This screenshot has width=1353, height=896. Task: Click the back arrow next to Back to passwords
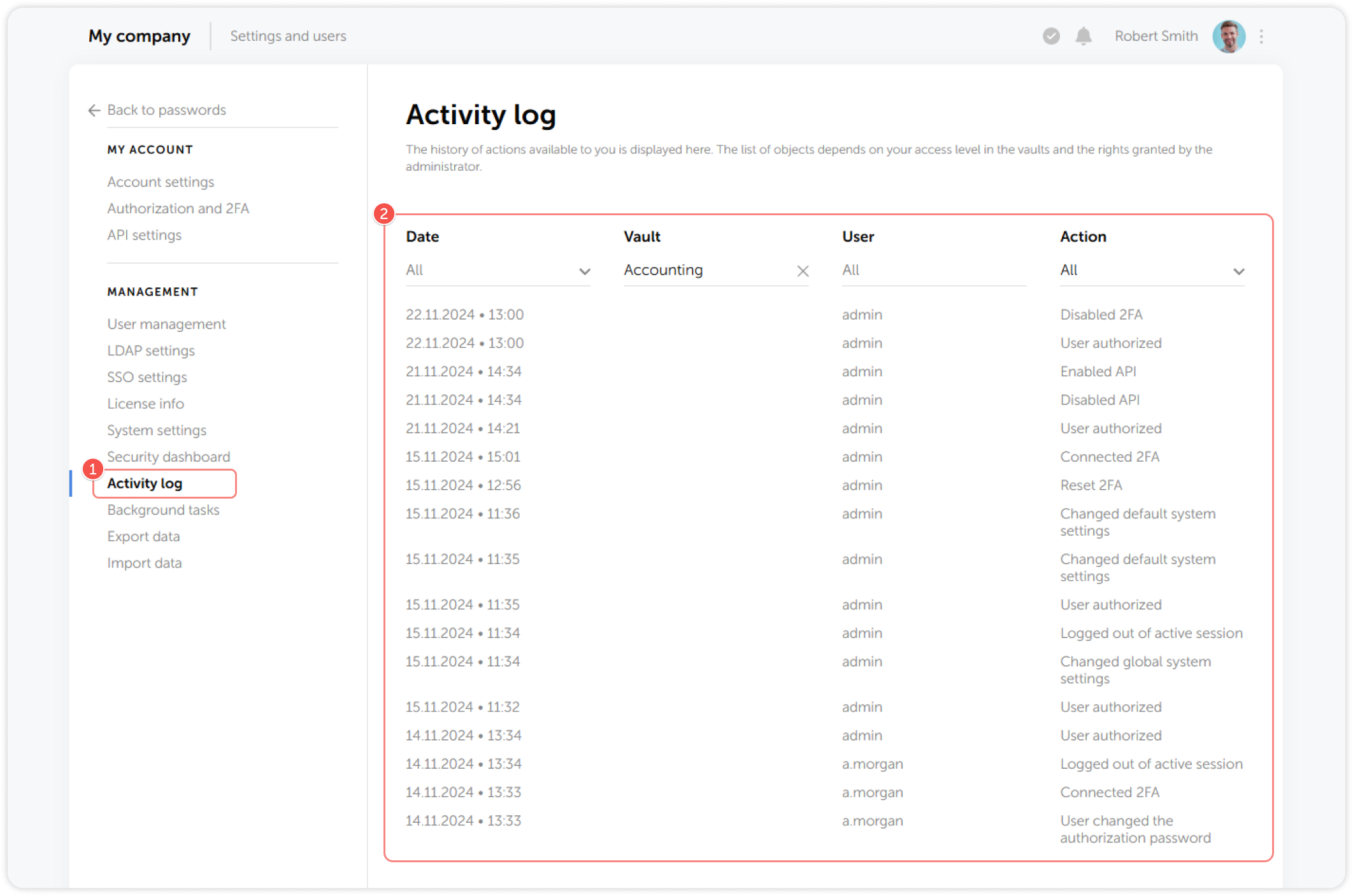click(93, 110)
